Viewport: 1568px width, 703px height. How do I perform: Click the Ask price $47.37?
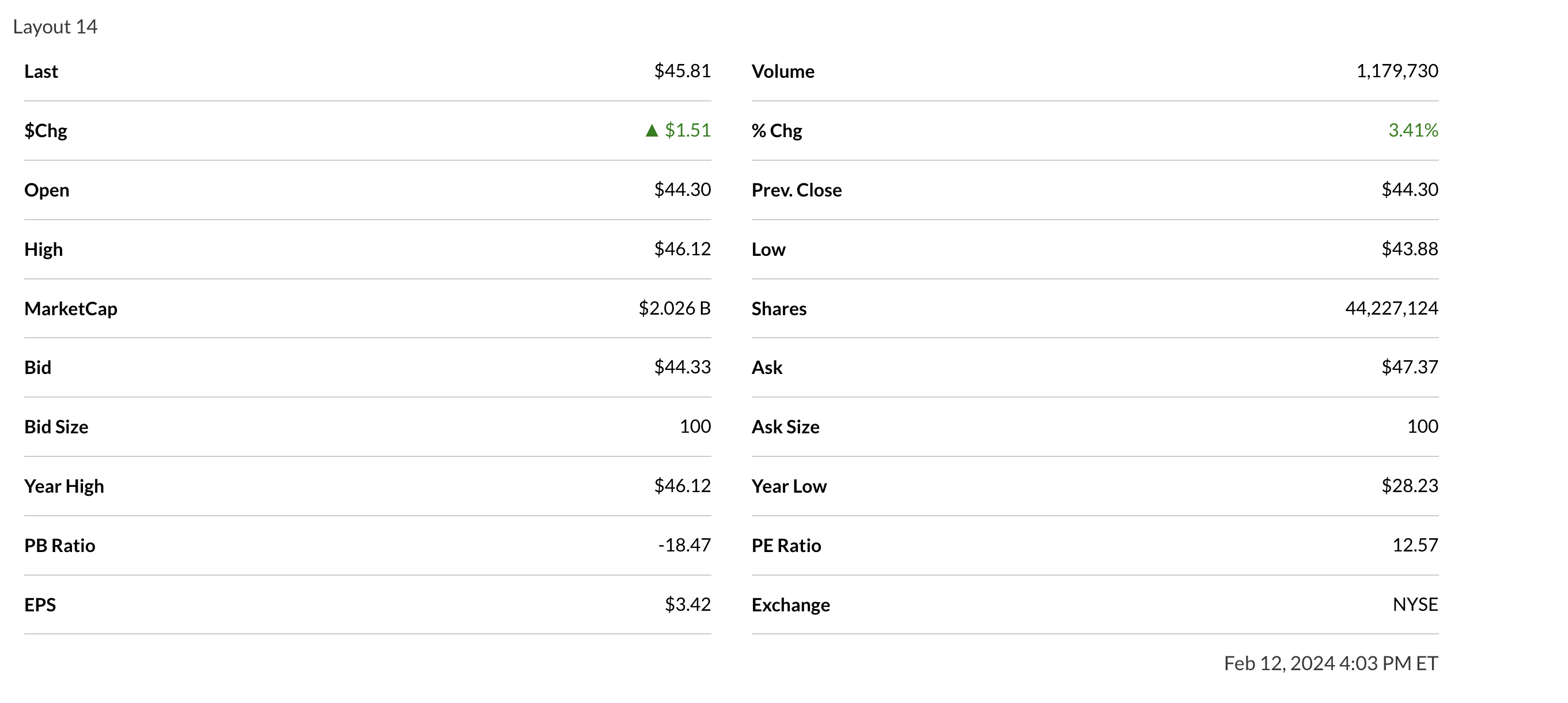click(x=1409, y=367)
